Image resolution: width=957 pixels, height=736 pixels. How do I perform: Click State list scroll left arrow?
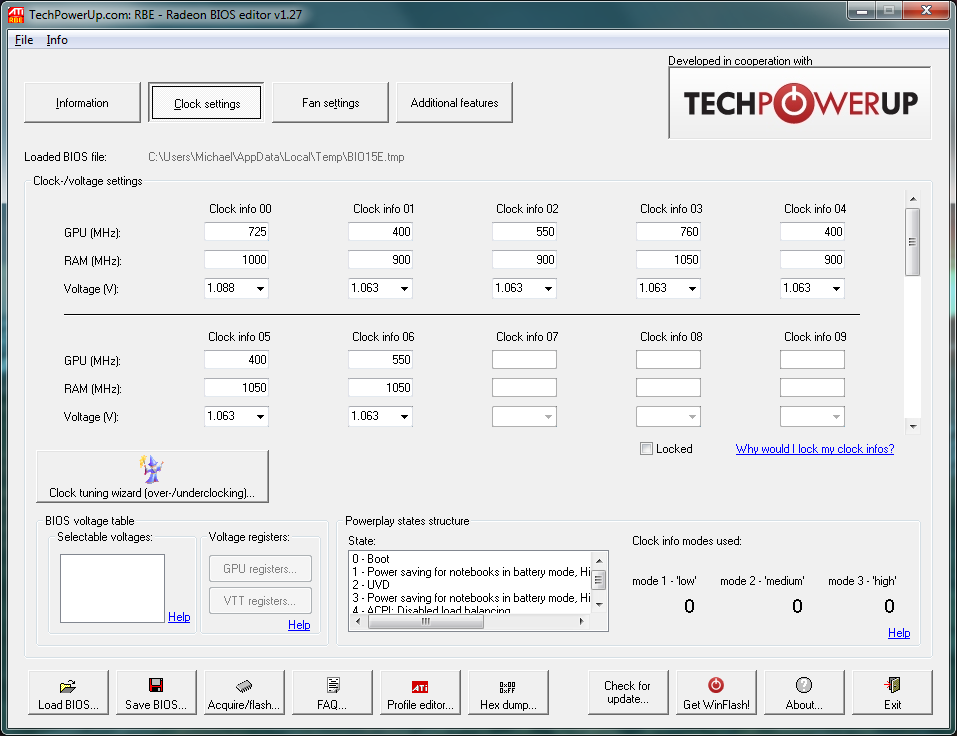(358, 621)
